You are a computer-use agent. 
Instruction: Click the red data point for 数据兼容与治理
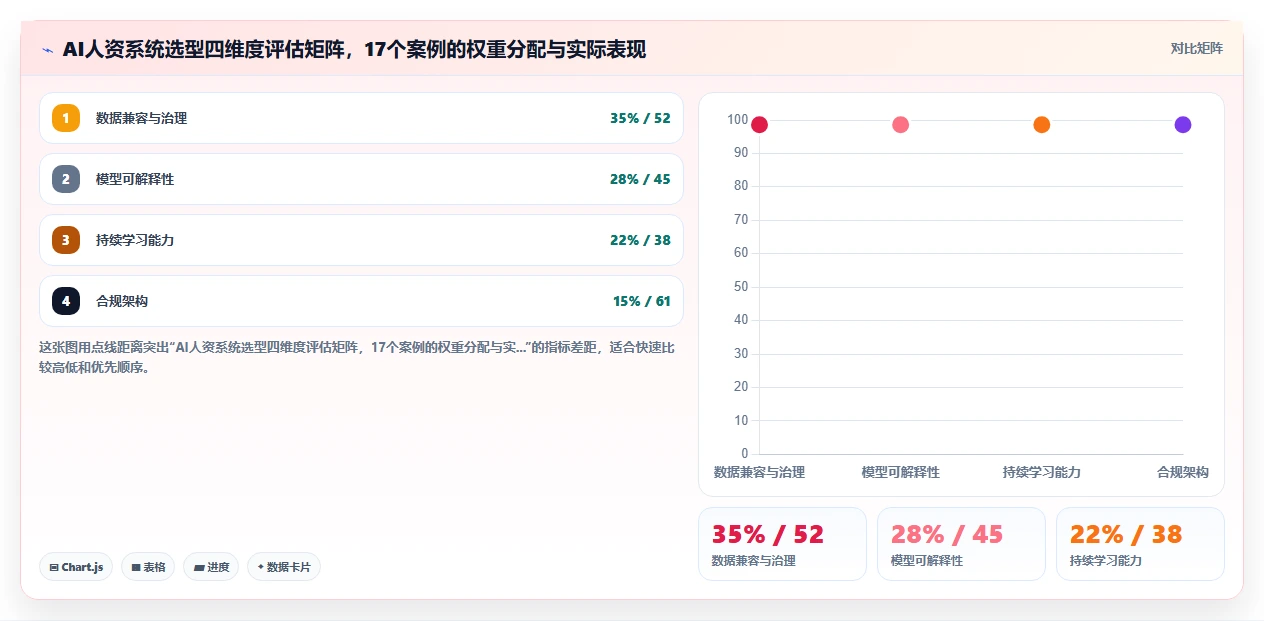(759, 125)
